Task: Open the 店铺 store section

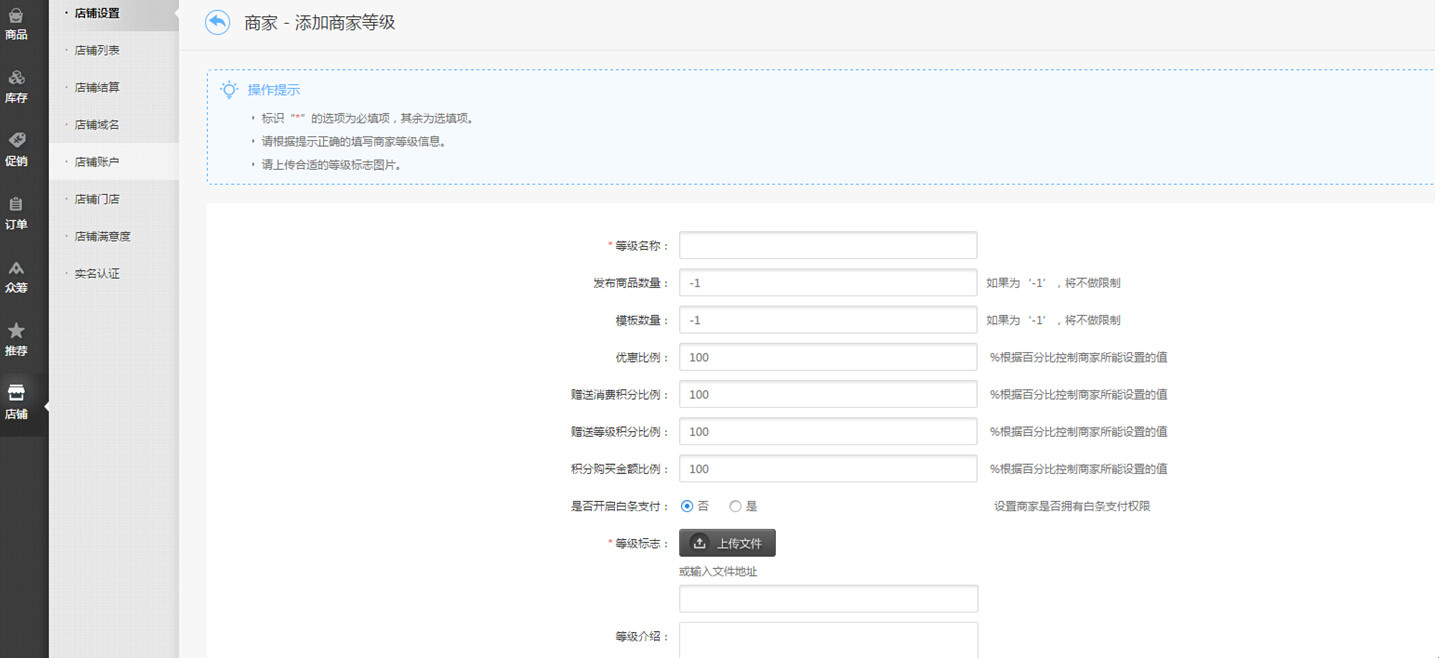Action: point(16,403)
